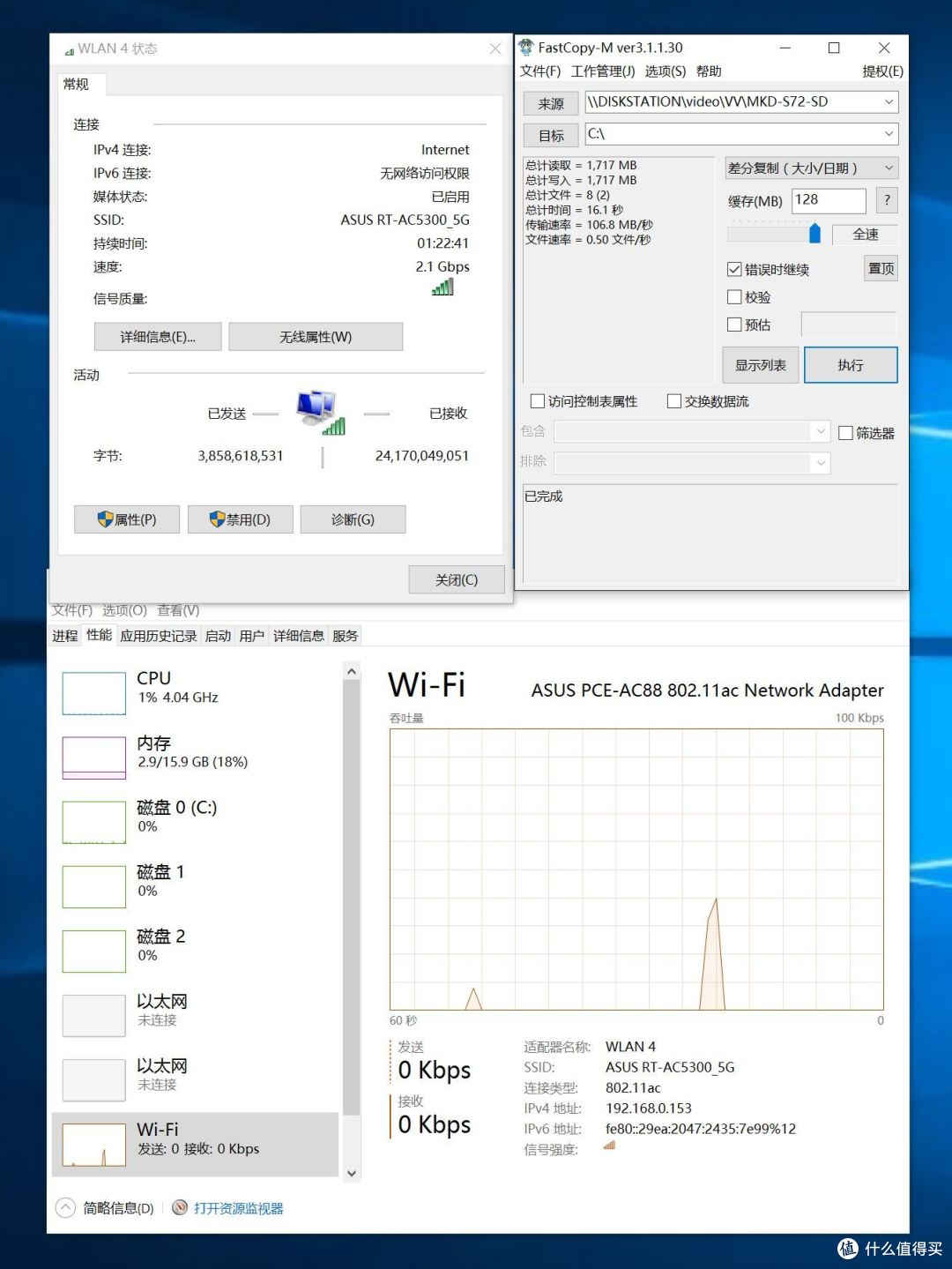Click the empty estimate field beside 预估

(849, 325)
